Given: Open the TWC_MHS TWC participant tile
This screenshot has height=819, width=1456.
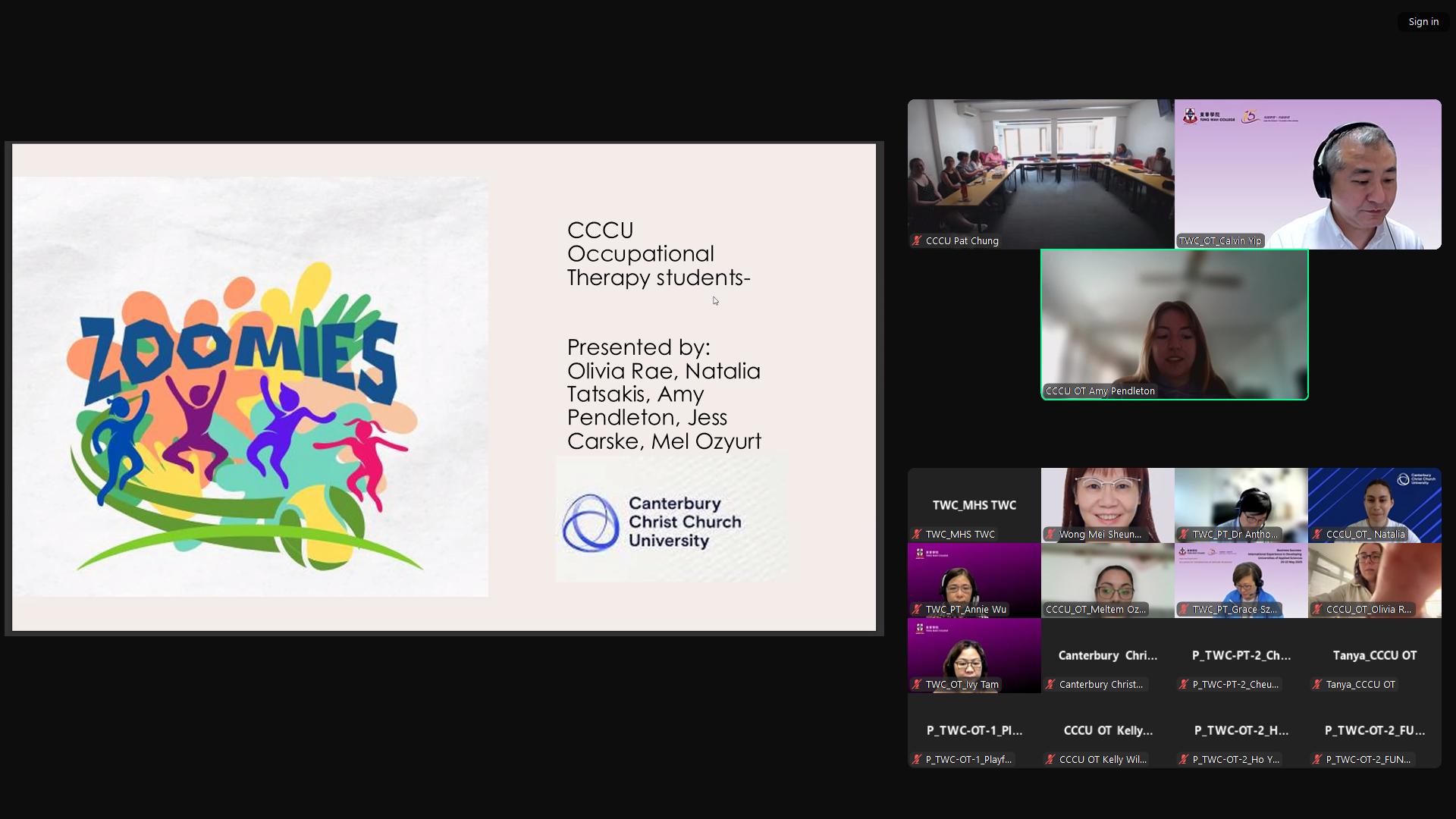Looking at the screenshot, I should (x=974, y=505).
